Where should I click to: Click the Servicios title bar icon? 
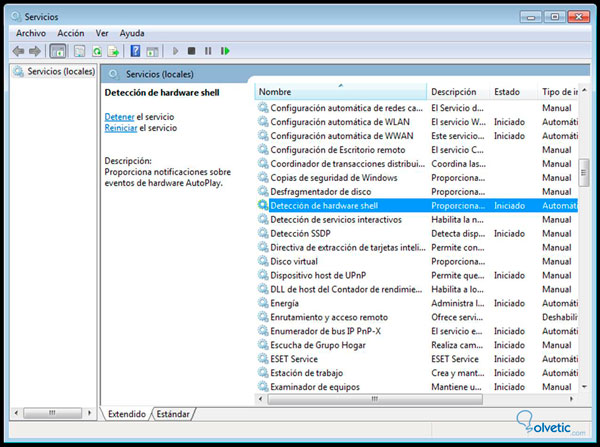tap(16, 16)
